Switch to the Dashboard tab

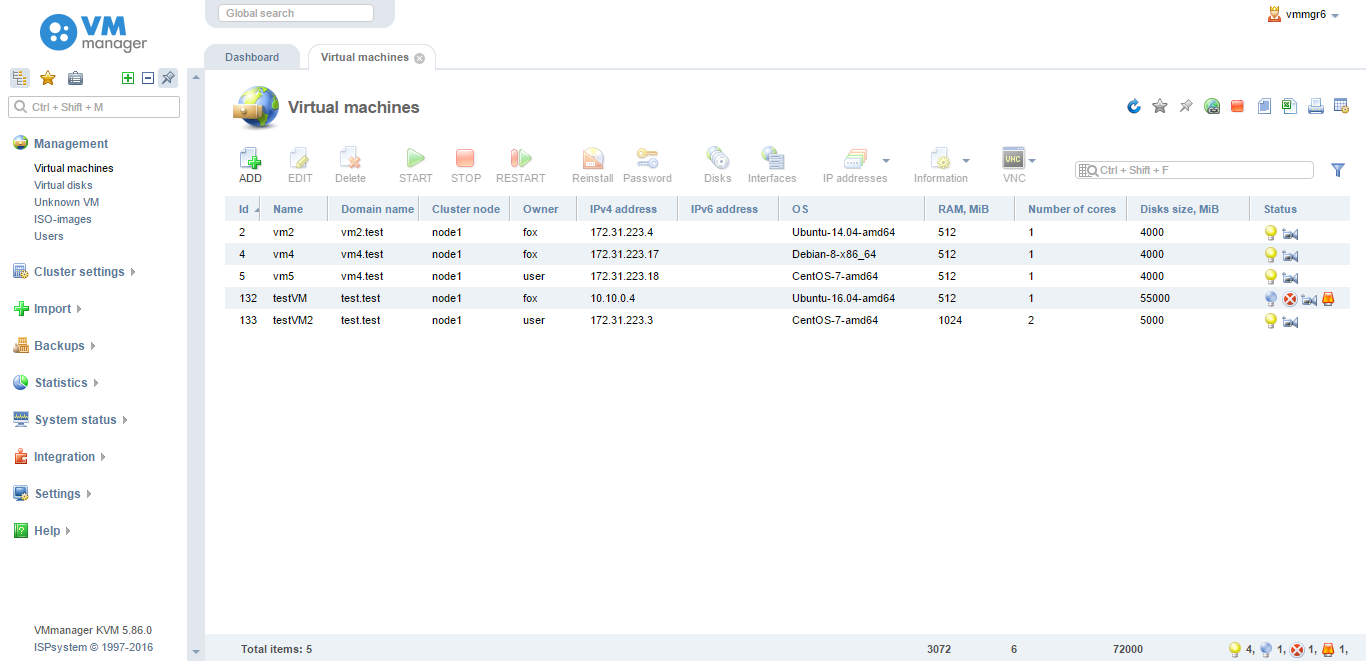(x=252, y=58)
